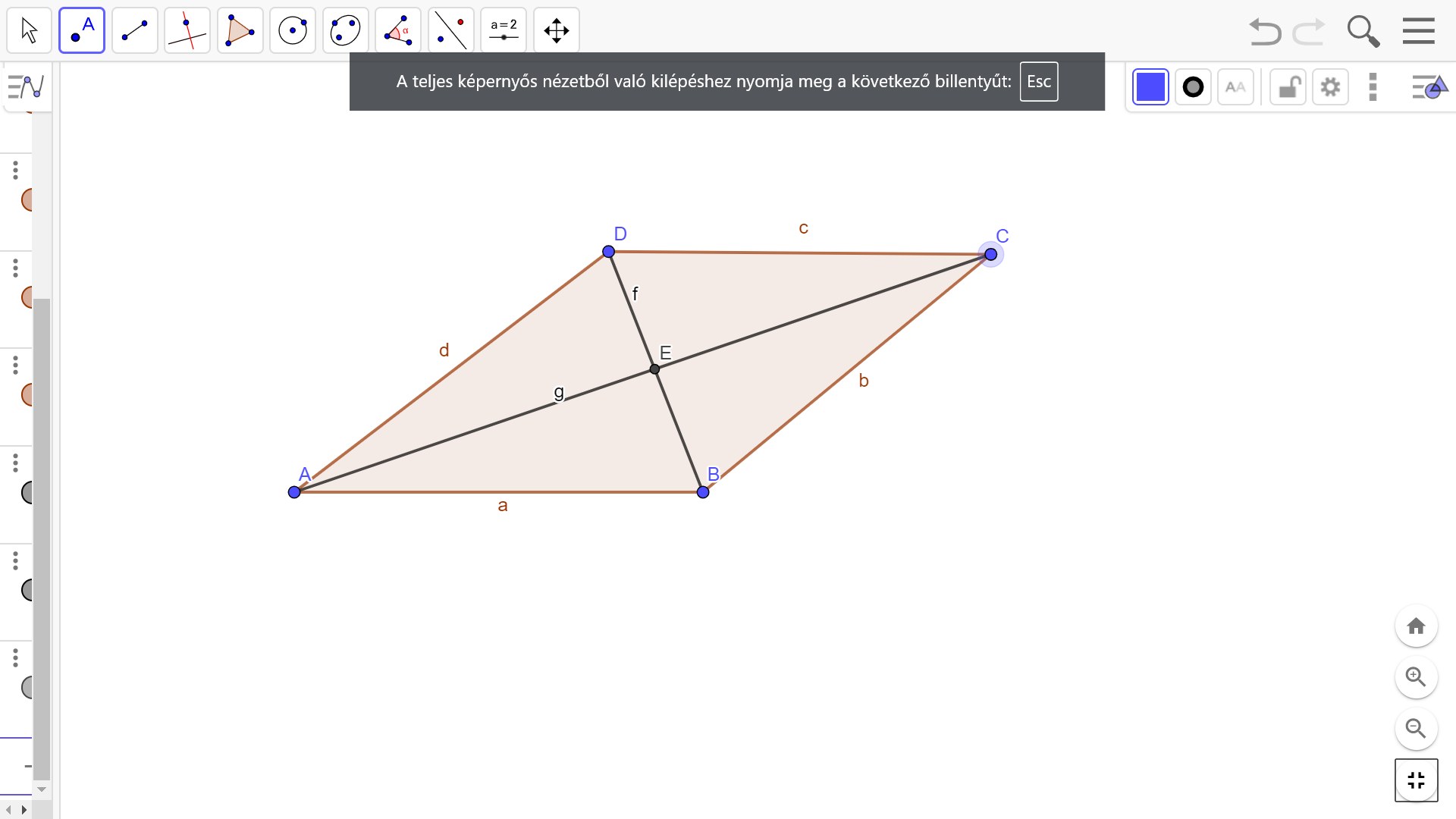Open the point style dropdown
This screenshot has width=1456, height=819.
1193,87
